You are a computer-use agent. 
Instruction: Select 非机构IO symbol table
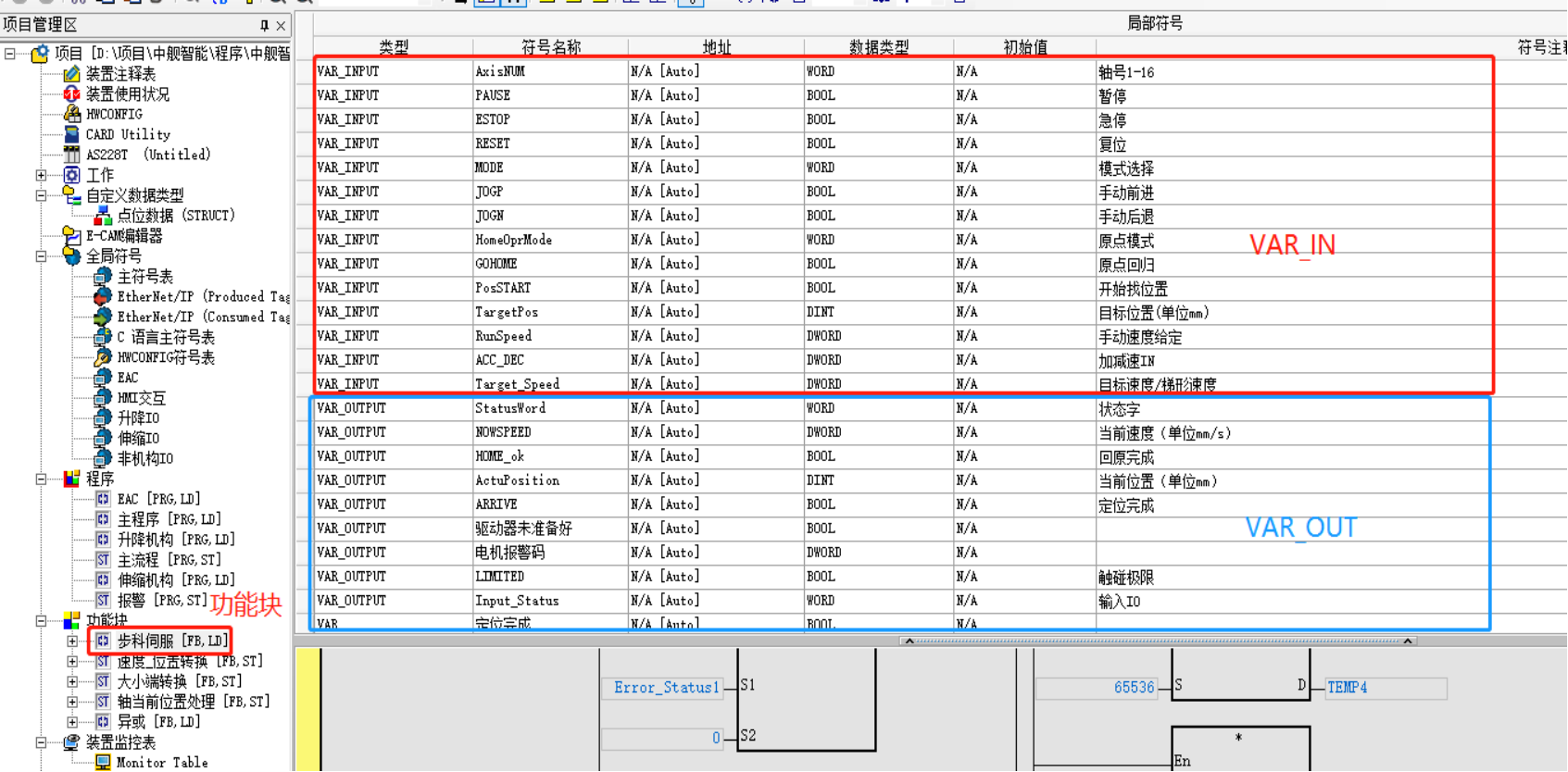pyautogui.click(x=145, y=459)
